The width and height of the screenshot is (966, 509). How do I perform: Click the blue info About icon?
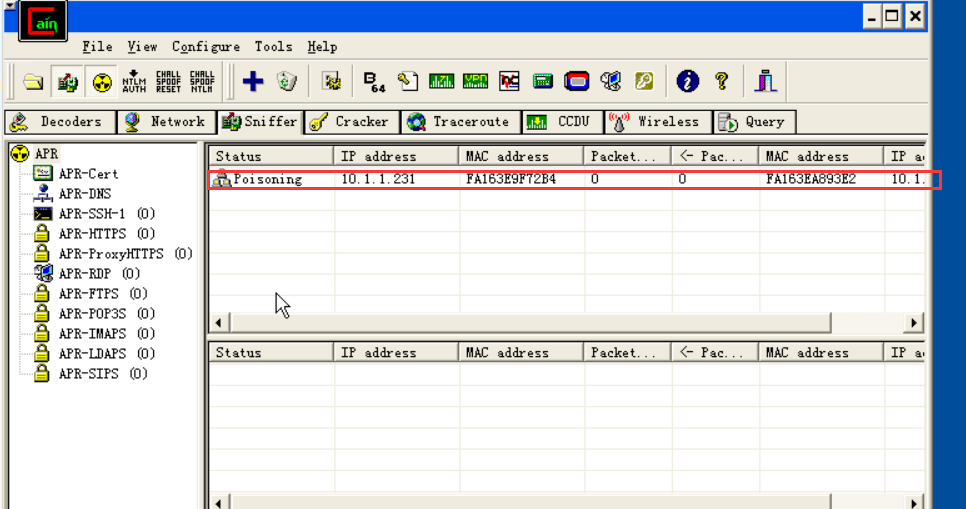688,81
